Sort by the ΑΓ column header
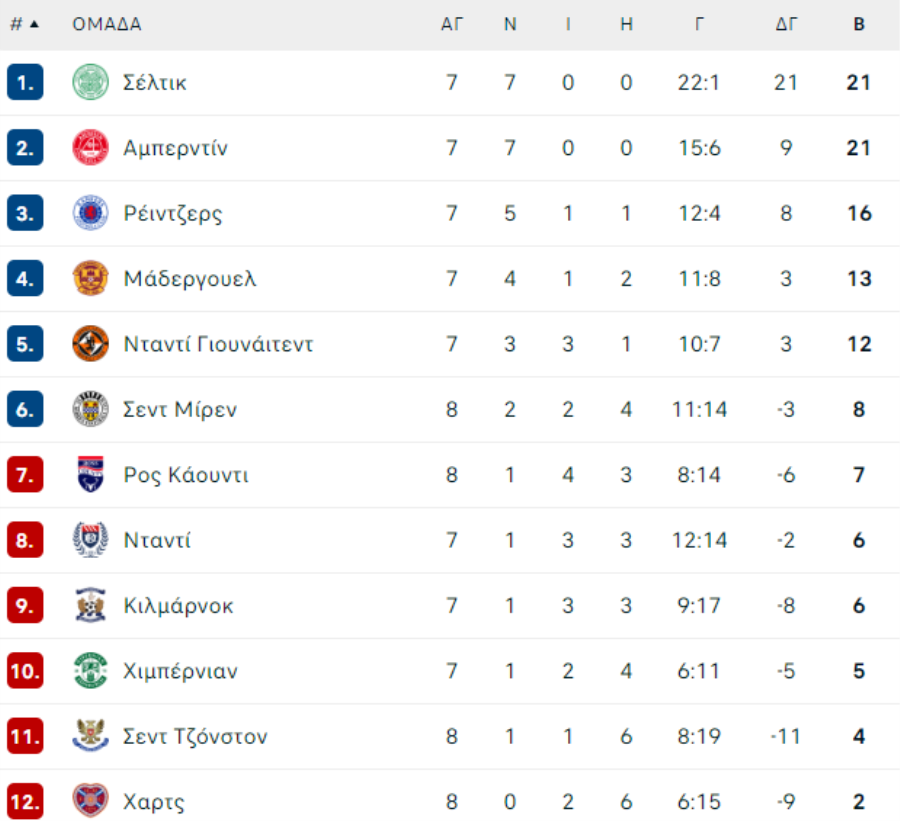The height and width of the screenshot is (821, 900). (x=452, y=24)
